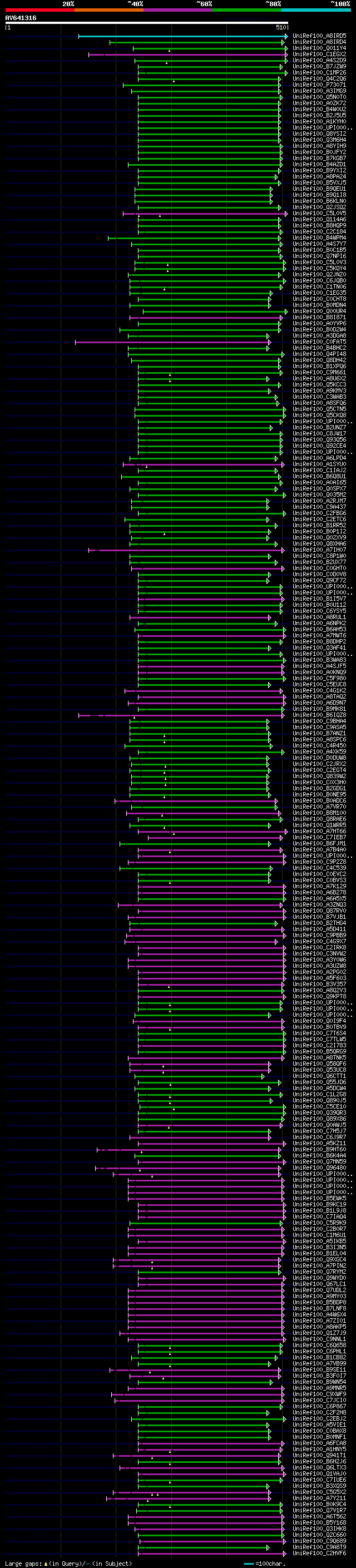The image size is (356, 1568).
Task: Select hit label UniRef100_B8HQP9
Action: (x=319, y=226)
